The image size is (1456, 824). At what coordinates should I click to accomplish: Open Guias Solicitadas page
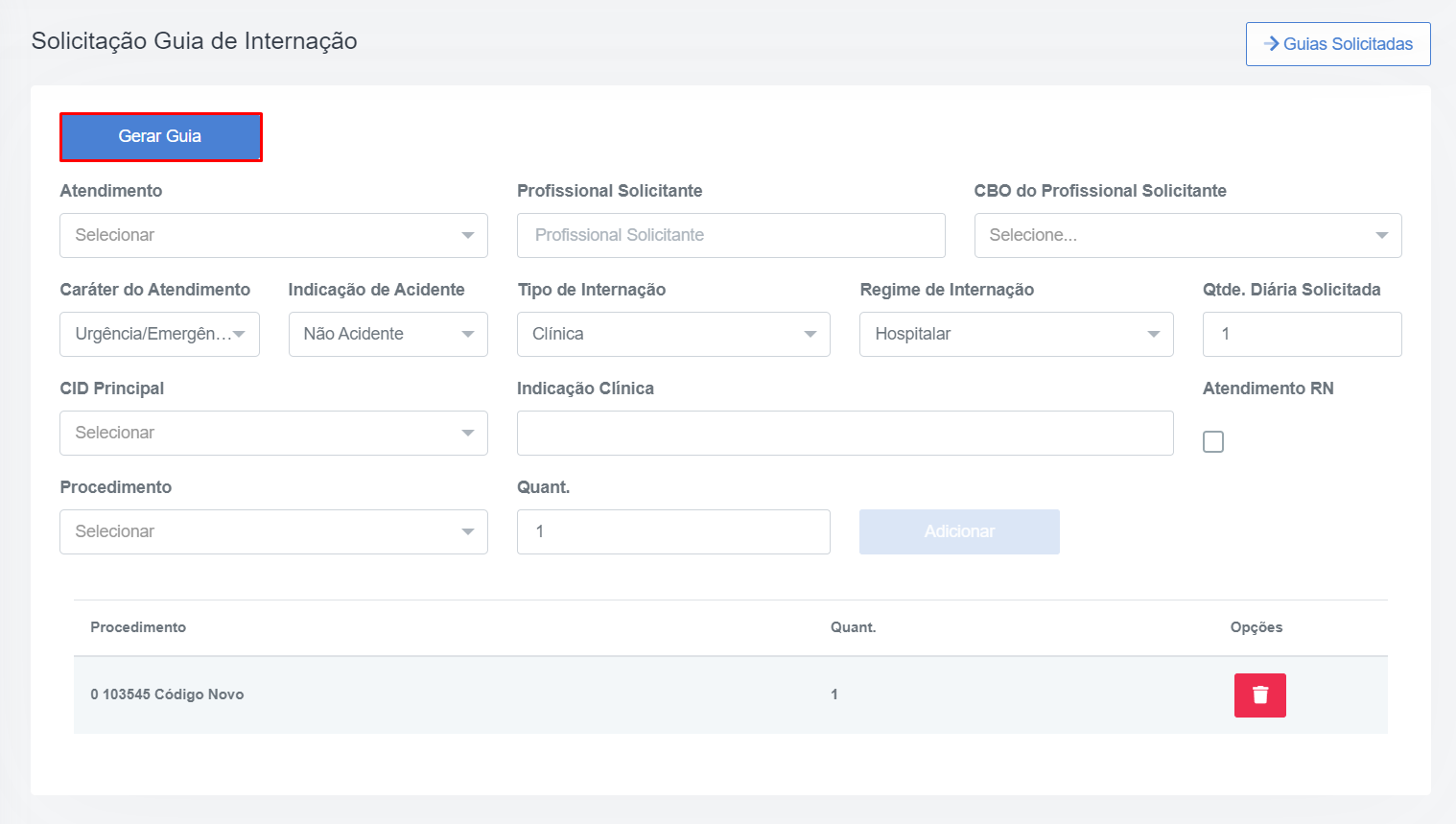tap(1338, 44)
